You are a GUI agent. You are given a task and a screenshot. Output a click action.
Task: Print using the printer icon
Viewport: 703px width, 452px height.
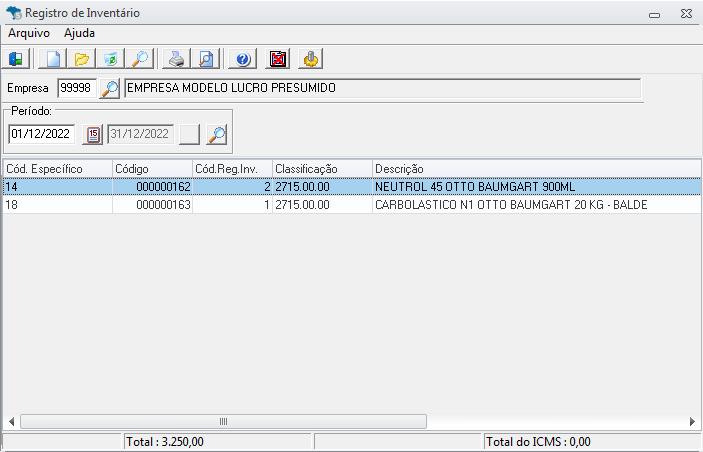[x=176, y=59]
